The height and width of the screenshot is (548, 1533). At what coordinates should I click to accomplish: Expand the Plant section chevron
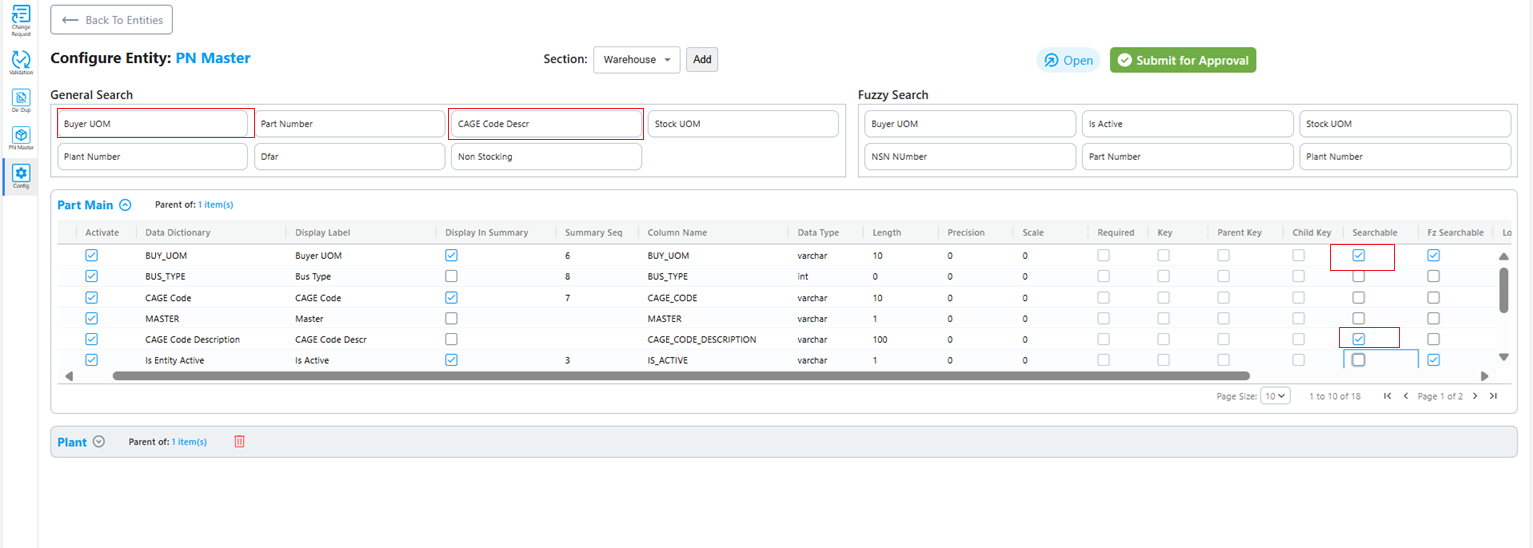pos(98,442)
